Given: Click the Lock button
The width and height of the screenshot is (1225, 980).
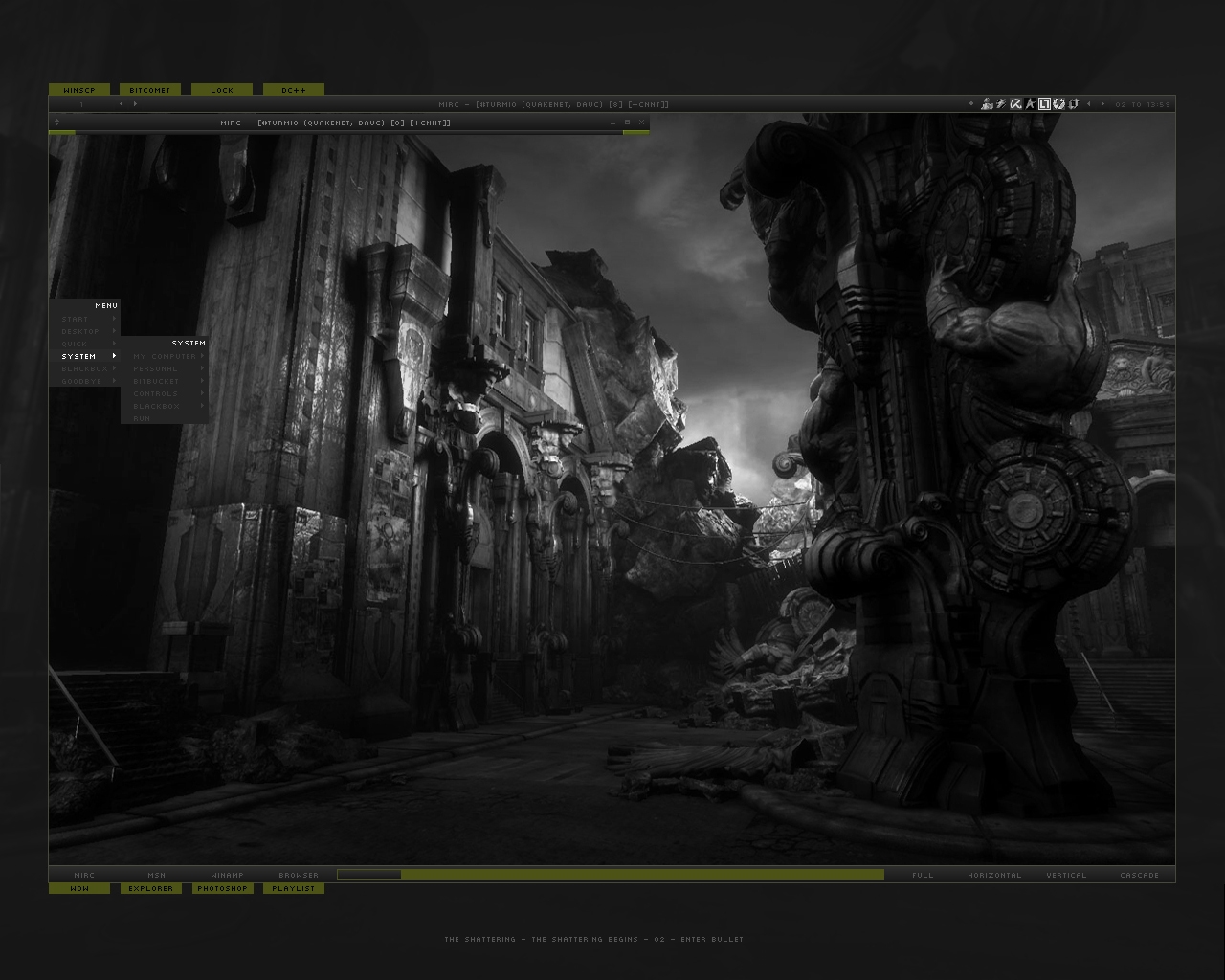Looking at the screenshot, I should tap(222, 90).
